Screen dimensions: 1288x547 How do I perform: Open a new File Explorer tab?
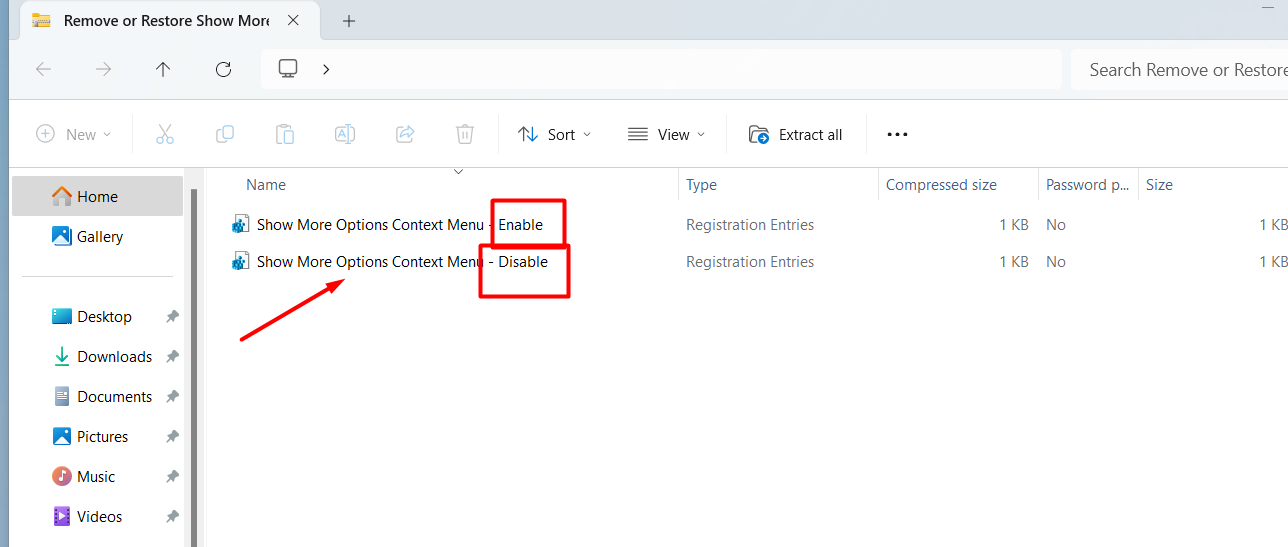[x=349, y=21]
